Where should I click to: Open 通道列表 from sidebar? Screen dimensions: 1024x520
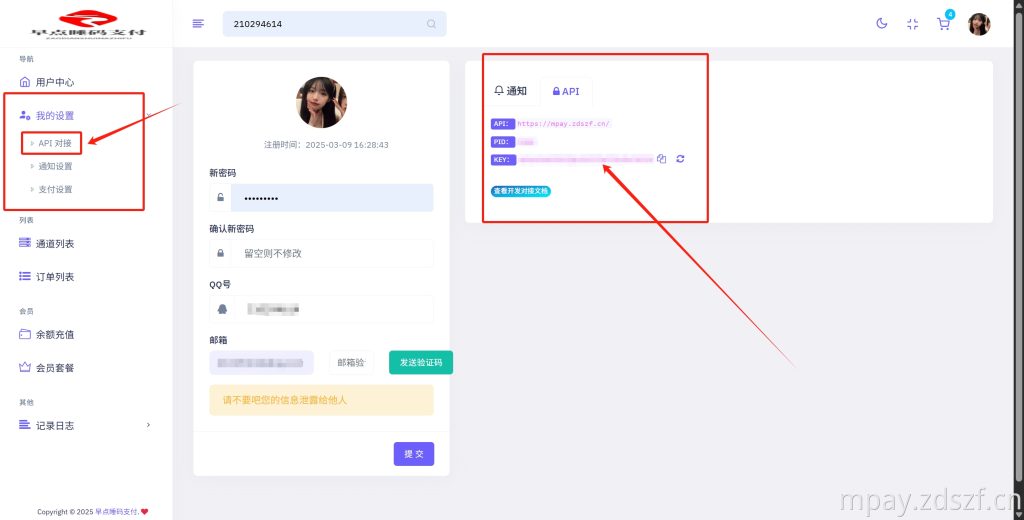coord(55,243)
